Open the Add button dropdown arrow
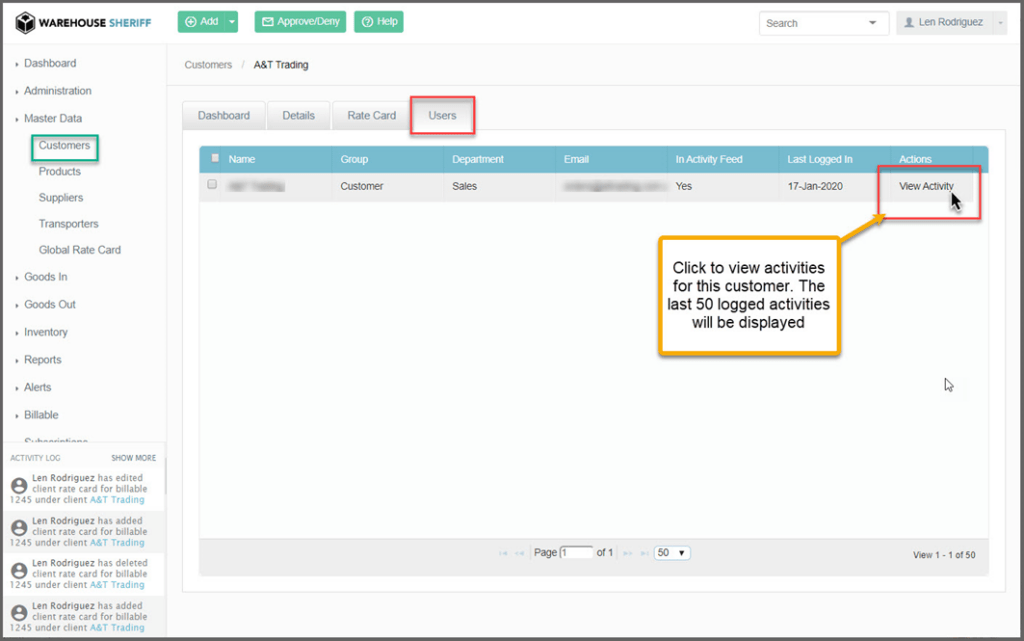1024x641 pixels. click(232, 22)
